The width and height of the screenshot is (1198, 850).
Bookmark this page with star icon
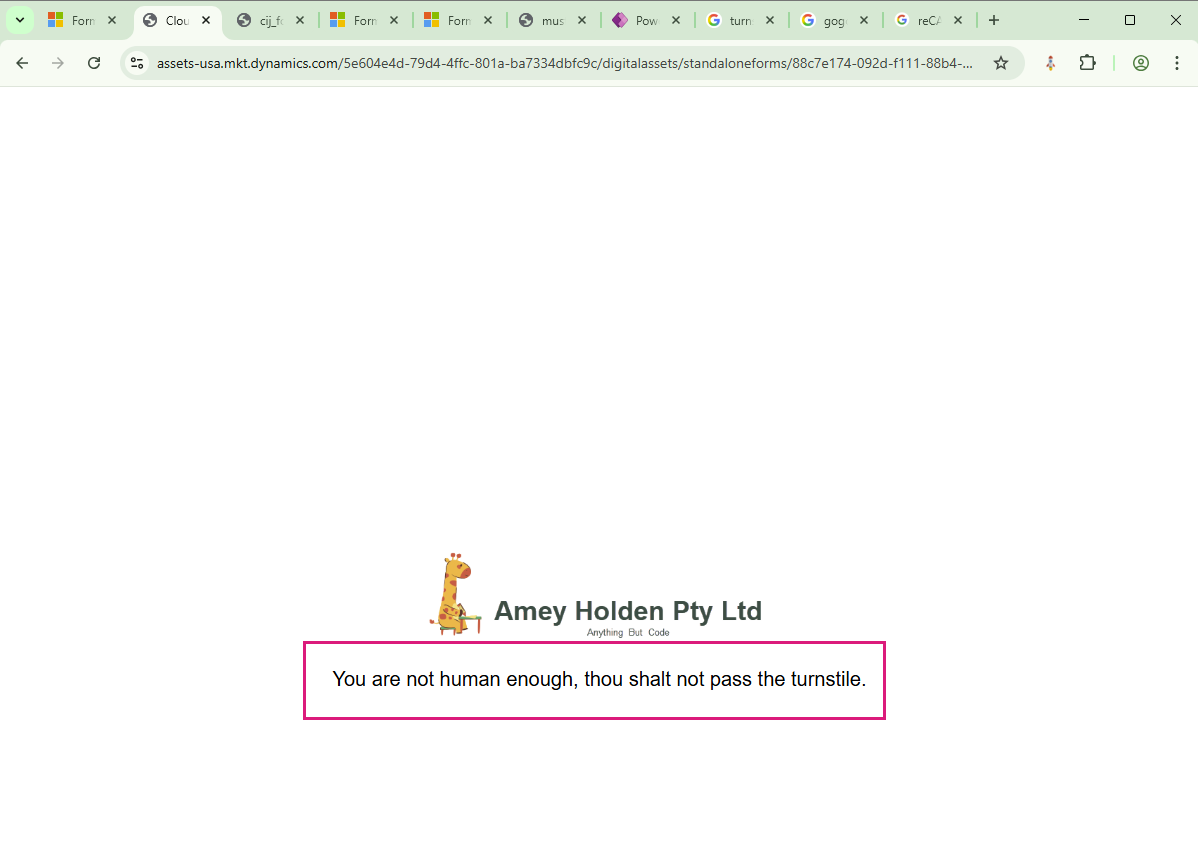click(1001, 63)
